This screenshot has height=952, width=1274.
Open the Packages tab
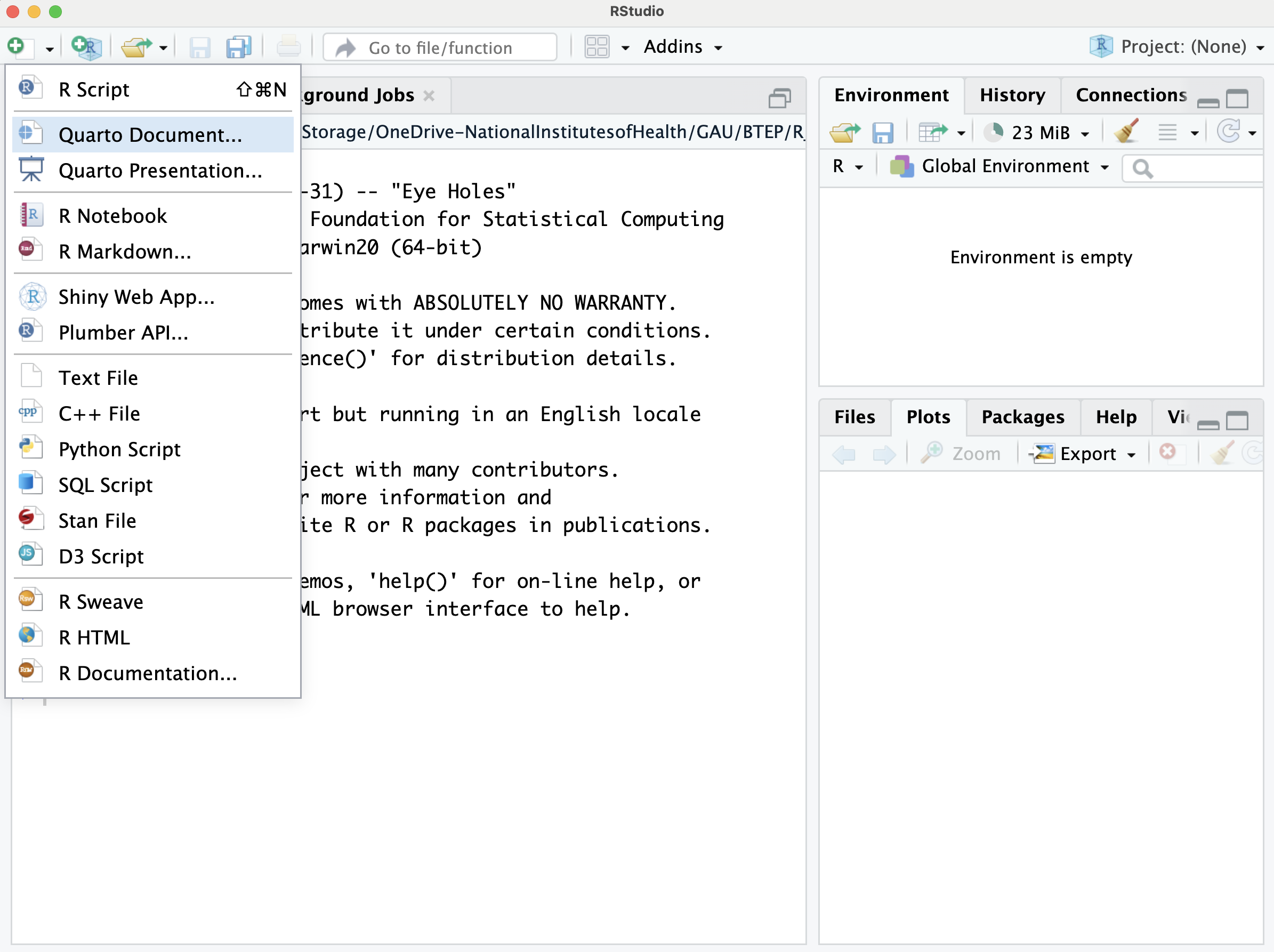pyautogui.click(x=1022, y=417)
